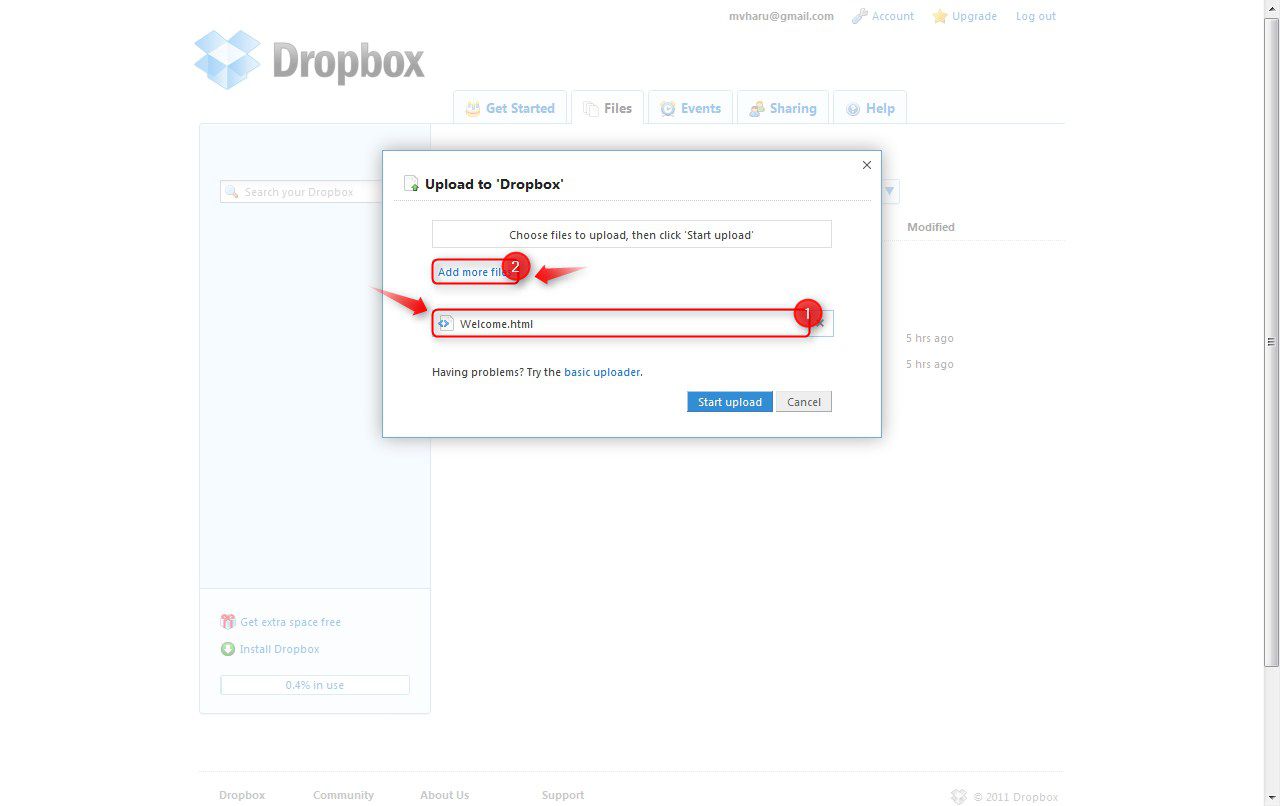The width and height of the screenshot is (1280, 806).
Task: Remove Welcome.html from the upload list
Action: pyautogui.click(x=820, y=323)
